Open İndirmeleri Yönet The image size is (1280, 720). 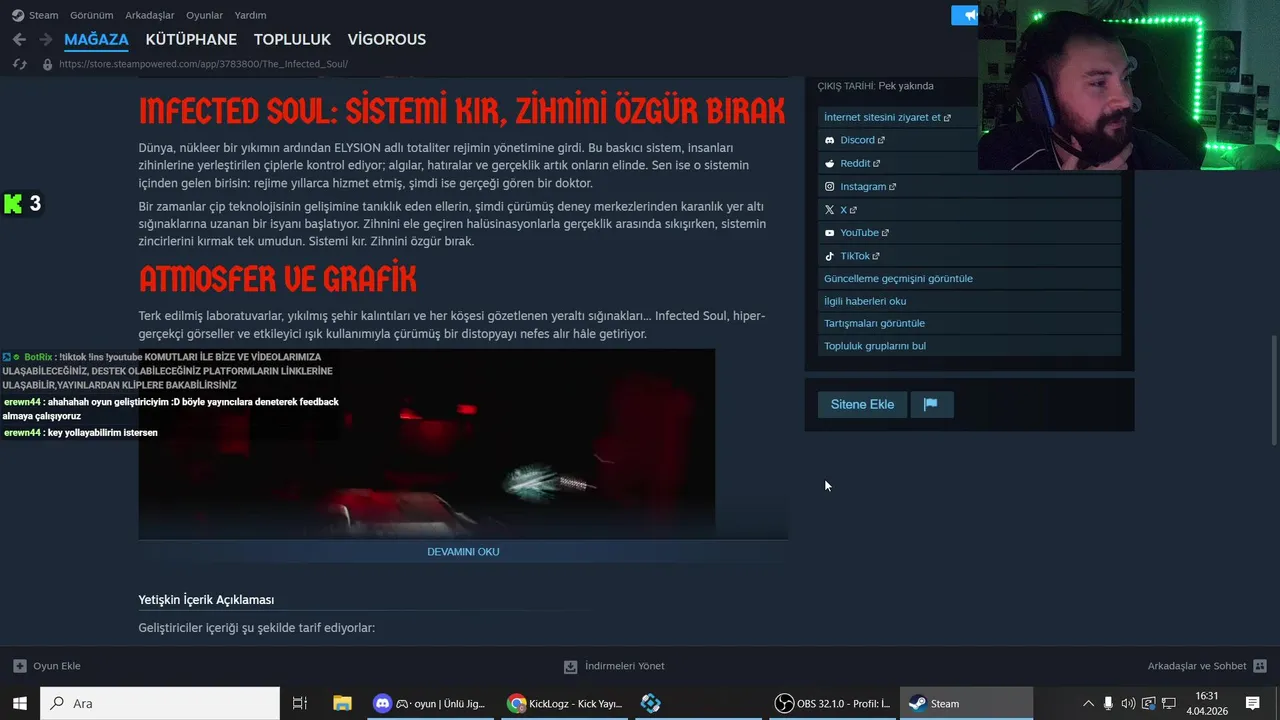click(x=614, y=666)
